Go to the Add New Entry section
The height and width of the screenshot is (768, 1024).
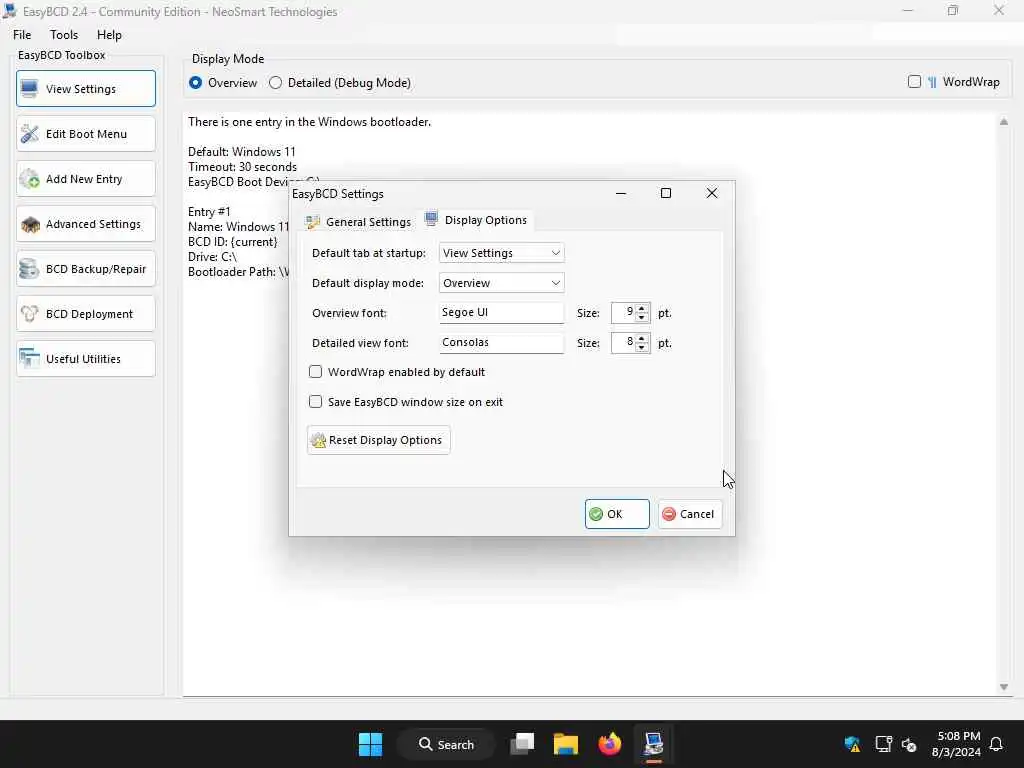86,178
